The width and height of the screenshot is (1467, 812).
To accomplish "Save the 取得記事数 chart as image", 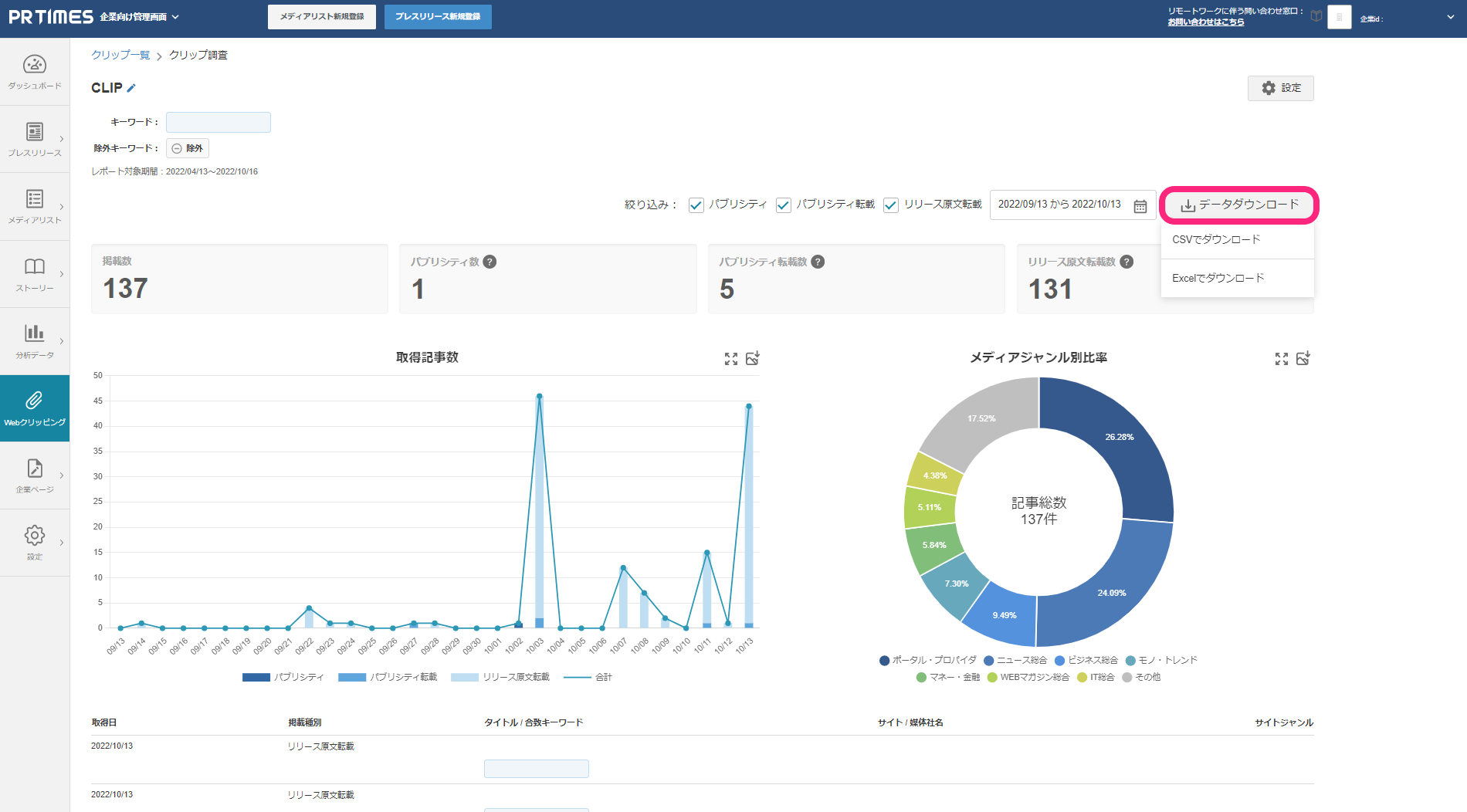I will (753, 358).
